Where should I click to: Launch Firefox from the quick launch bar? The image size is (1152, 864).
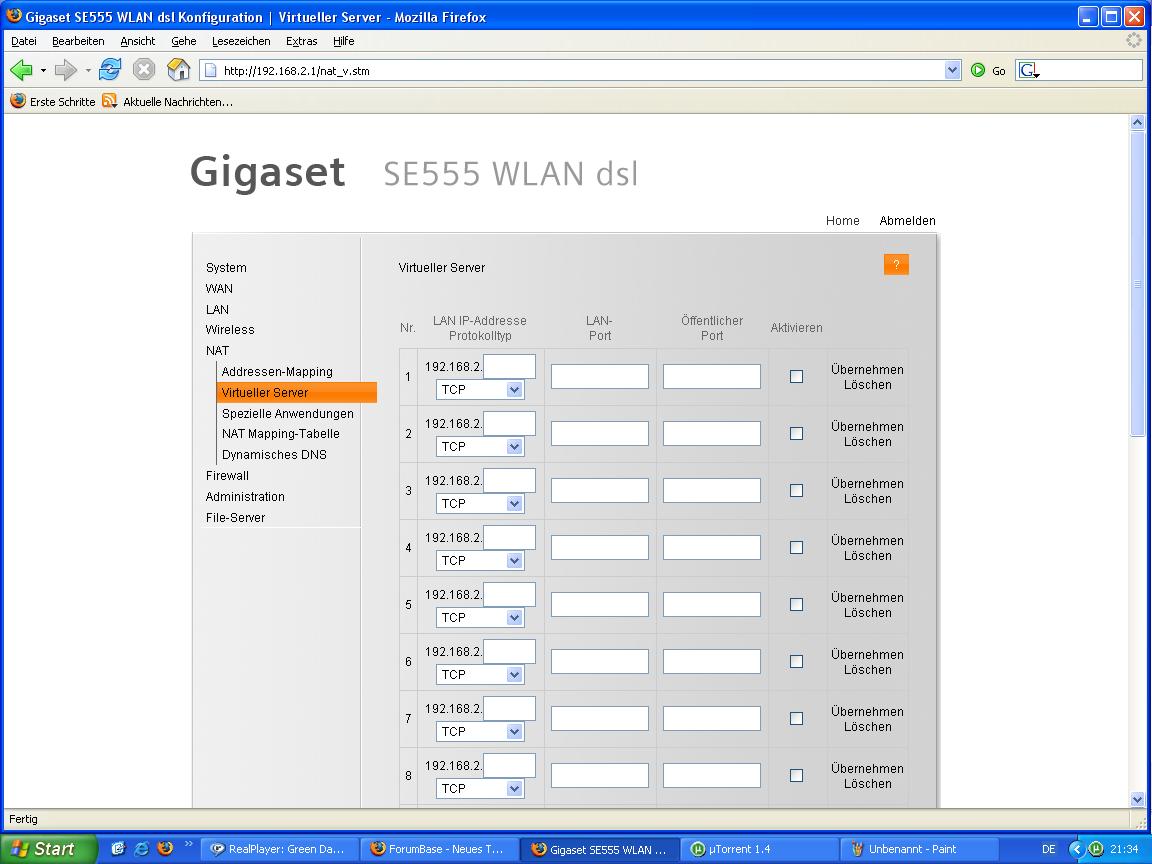coord(165,849)
